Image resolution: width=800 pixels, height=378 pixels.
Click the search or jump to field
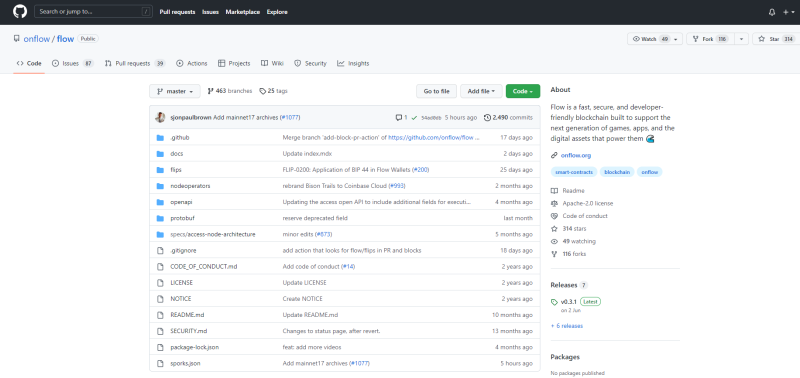coord(94,11)
